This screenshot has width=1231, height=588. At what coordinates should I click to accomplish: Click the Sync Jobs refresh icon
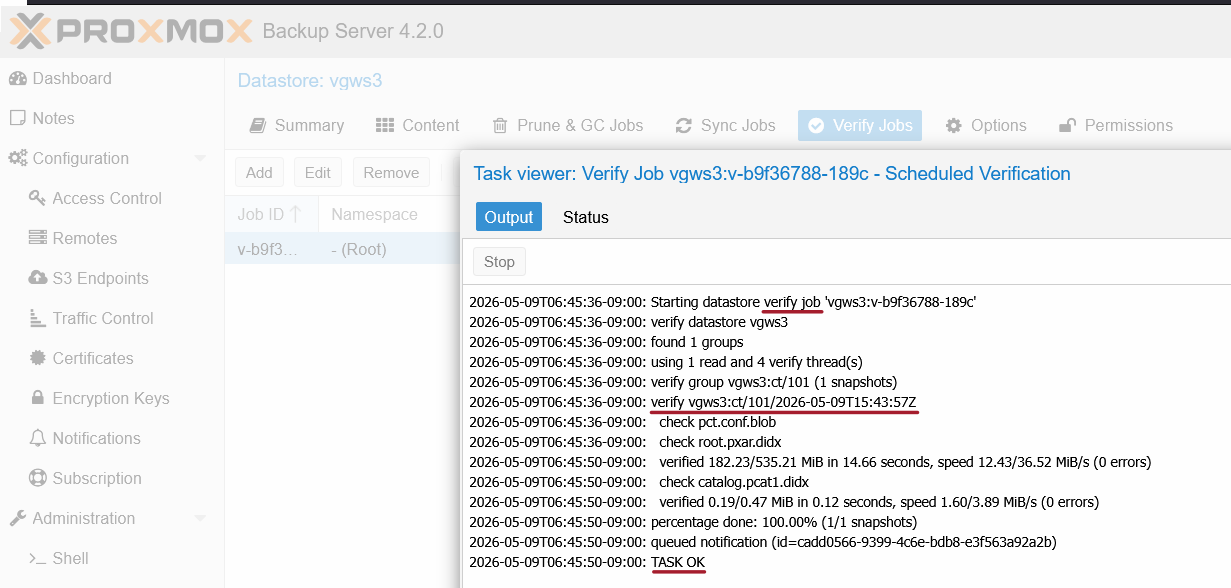(684, 125)
